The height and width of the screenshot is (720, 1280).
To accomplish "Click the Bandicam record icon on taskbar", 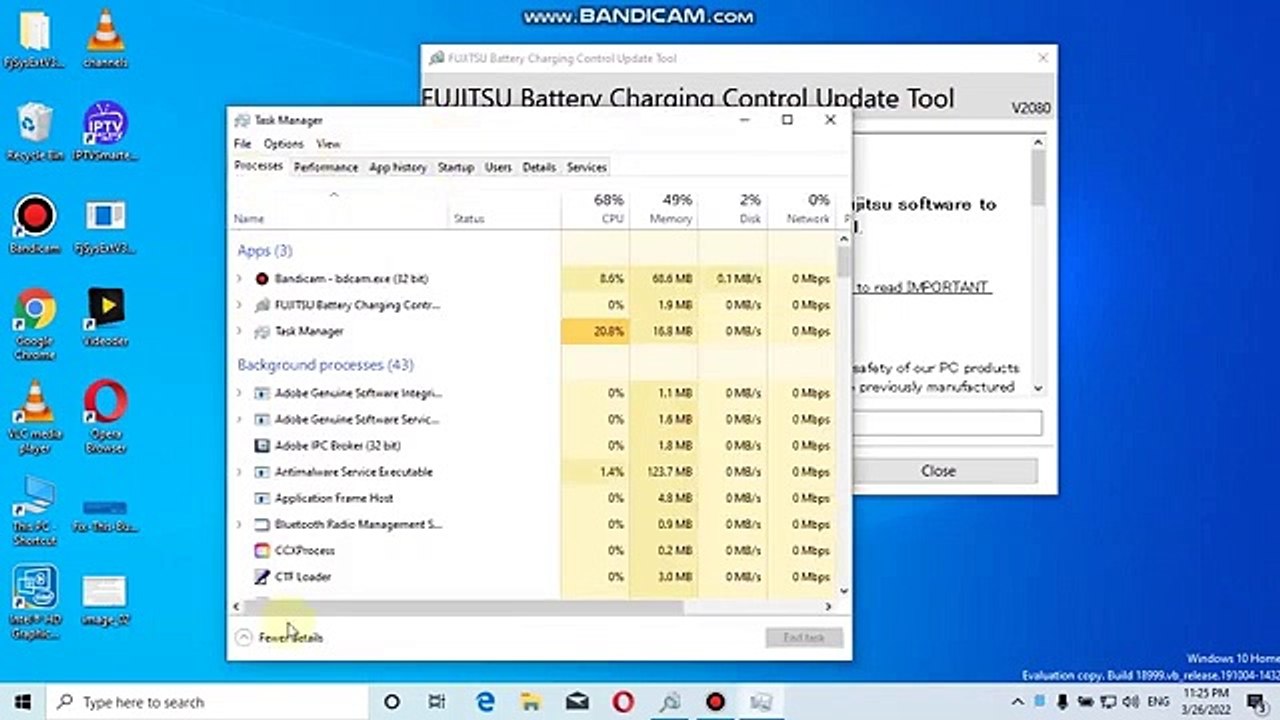I will click(x=715, y=702).
